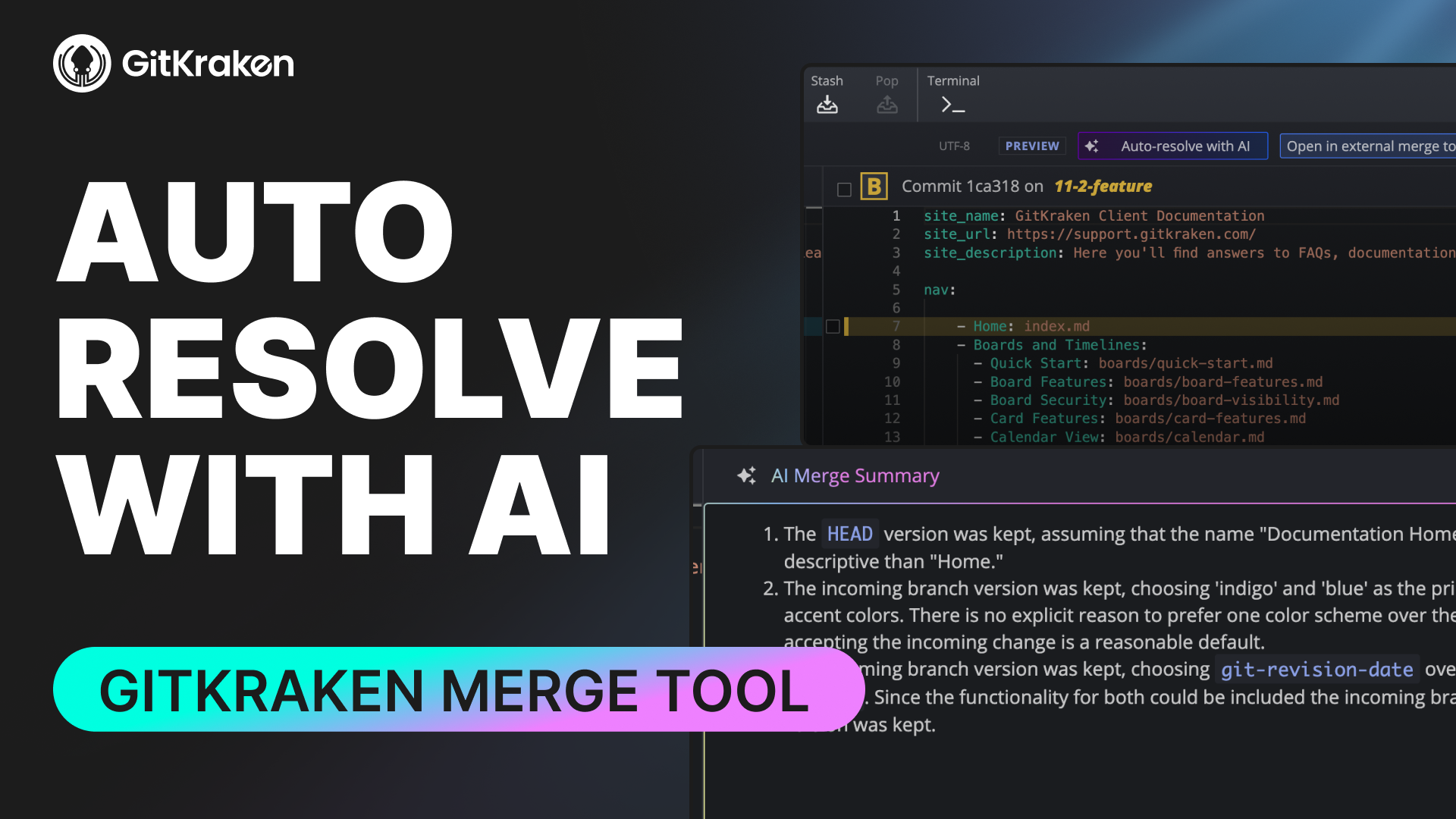Screen dimensions: 1456x819
Task: Click line number 5 in gutter
Action: click(x=896, y=290)
